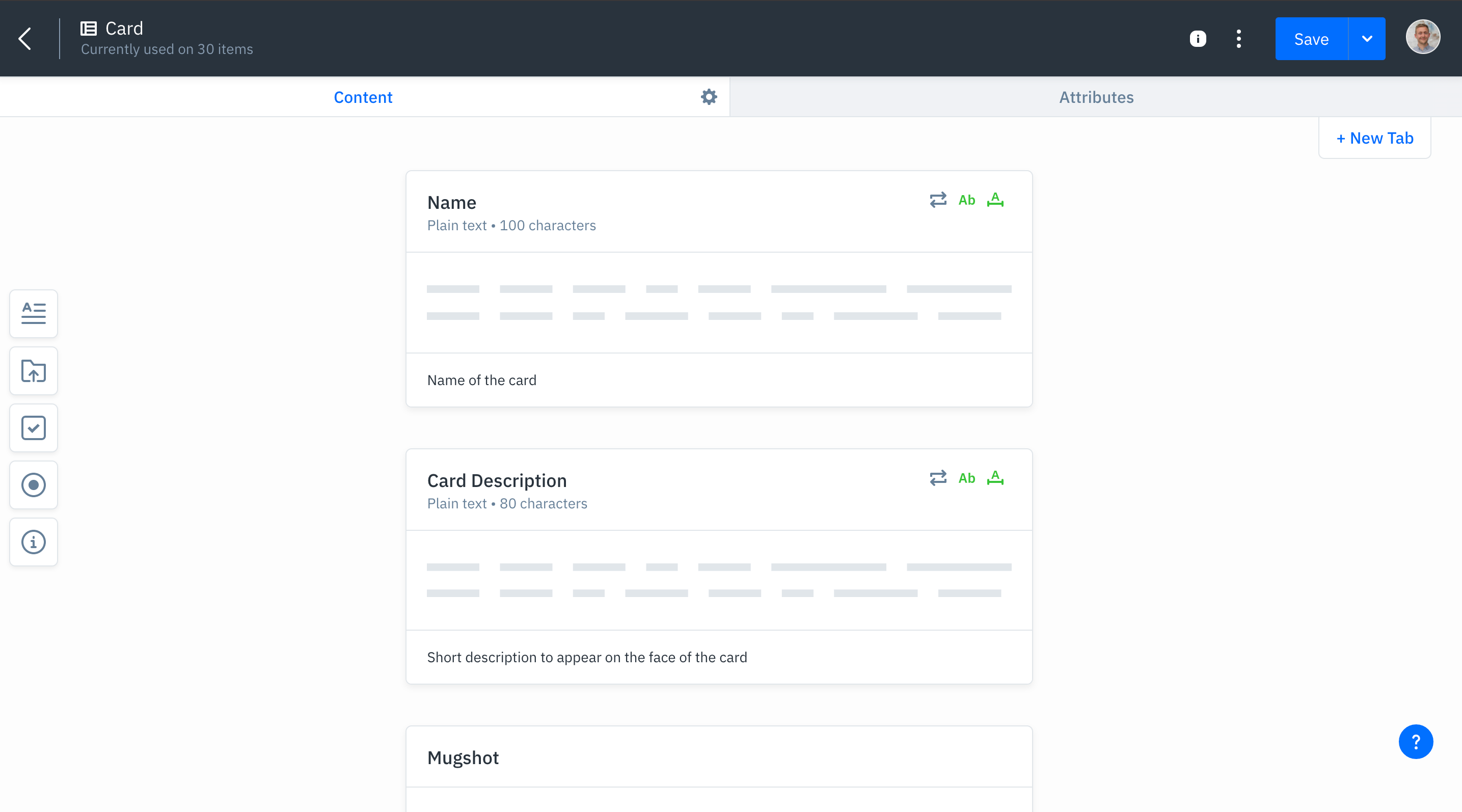Open Content tab settings gear
Viewport: 1462px width, 812px height.
pyautogui.click(x=709, y=97)
